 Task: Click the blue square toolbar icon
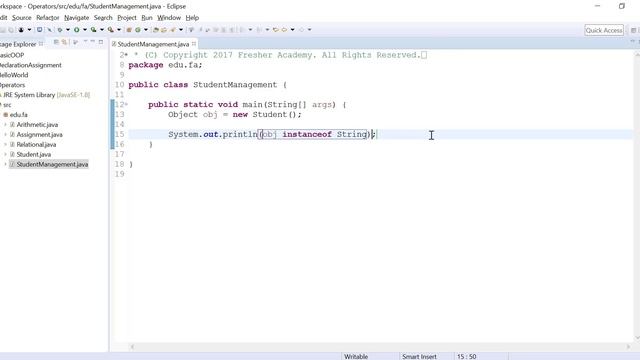(x=39, y=29)
